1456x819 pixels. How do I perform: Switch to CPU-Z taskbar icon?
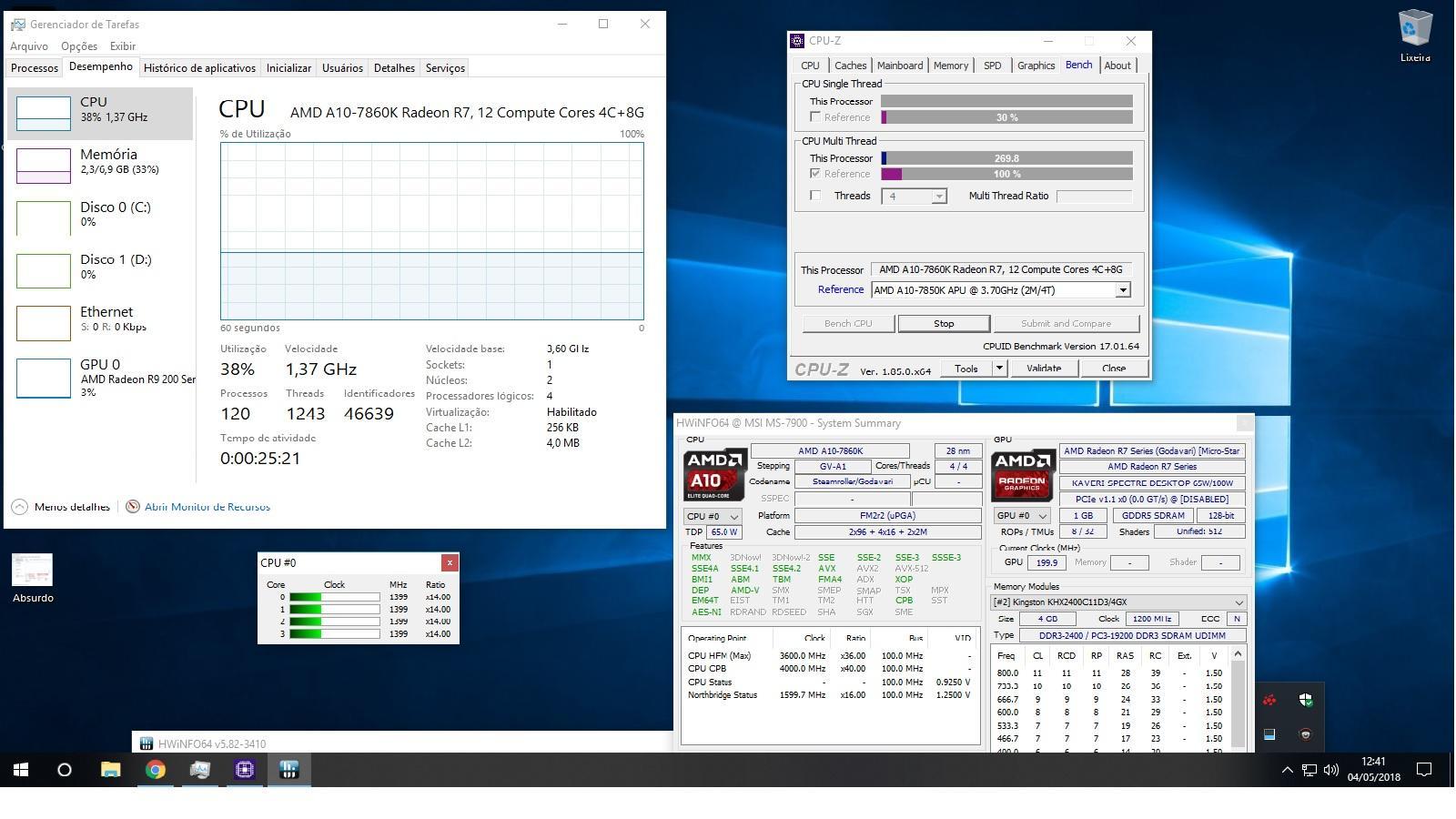point(244,770)
